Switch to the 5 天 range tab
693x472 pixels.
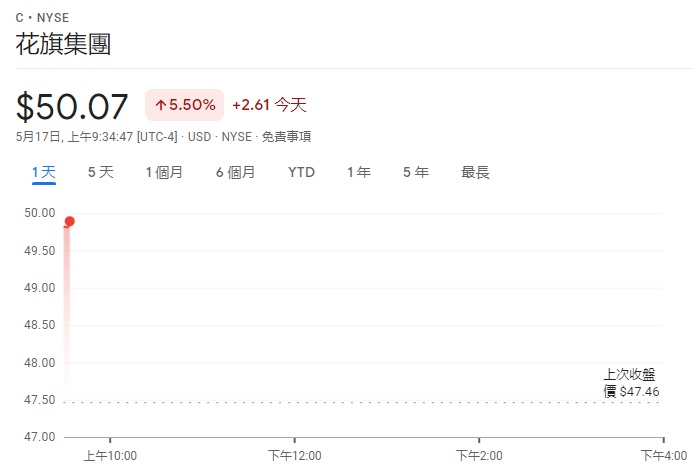pos(101,172)
